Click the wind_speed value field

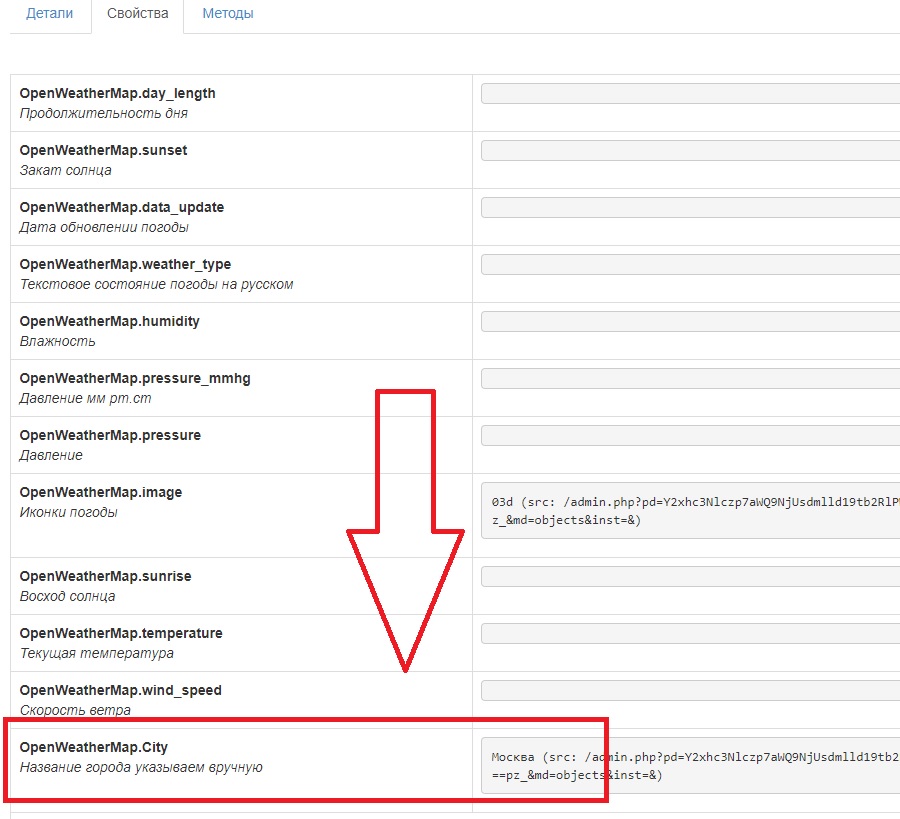(690, 690)
